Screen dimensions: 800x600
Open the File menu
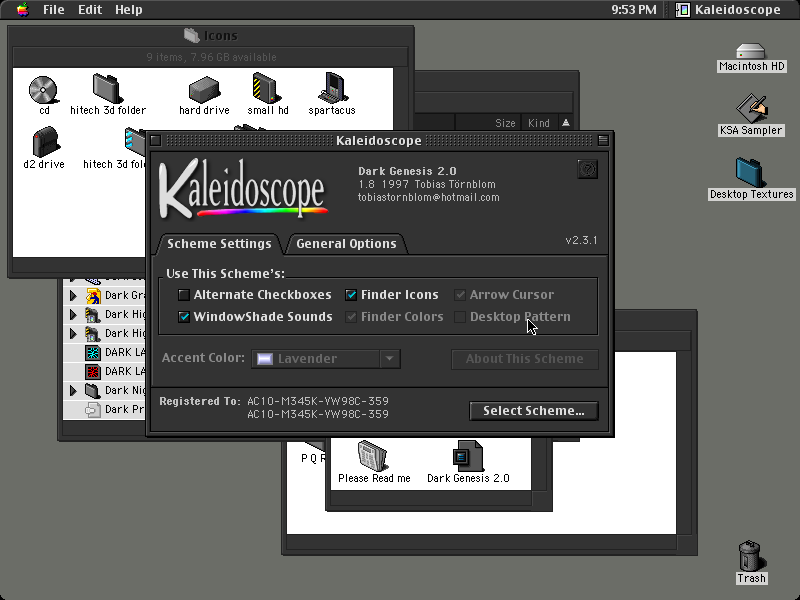click(54, 10)
